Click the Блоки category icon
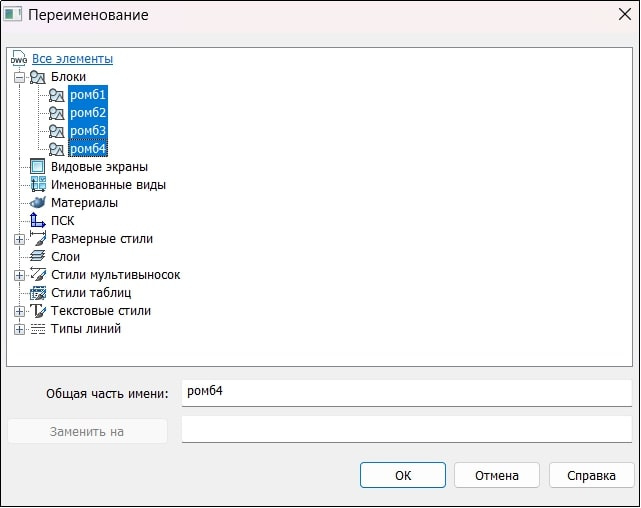 pos(38,77)
